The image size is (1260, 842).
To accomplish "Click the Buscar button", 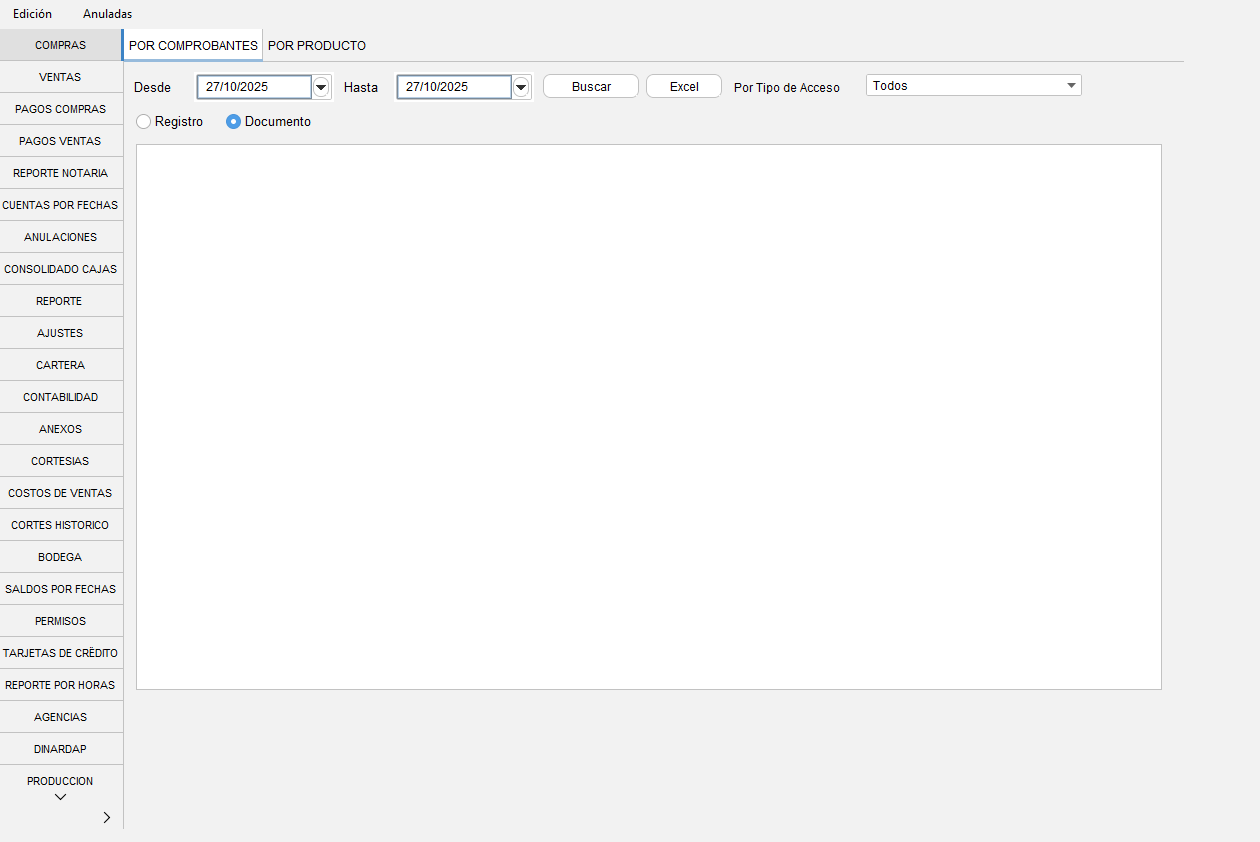I will pyautogui.click(x=591, y=87).
